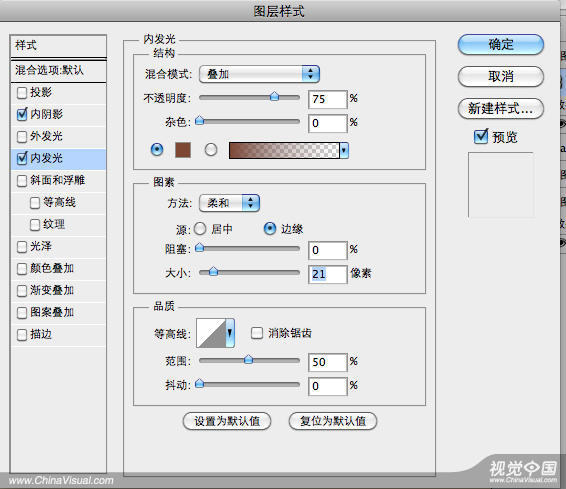
Task: Click the 大小 size field showing 21
Action: point(328,274)
